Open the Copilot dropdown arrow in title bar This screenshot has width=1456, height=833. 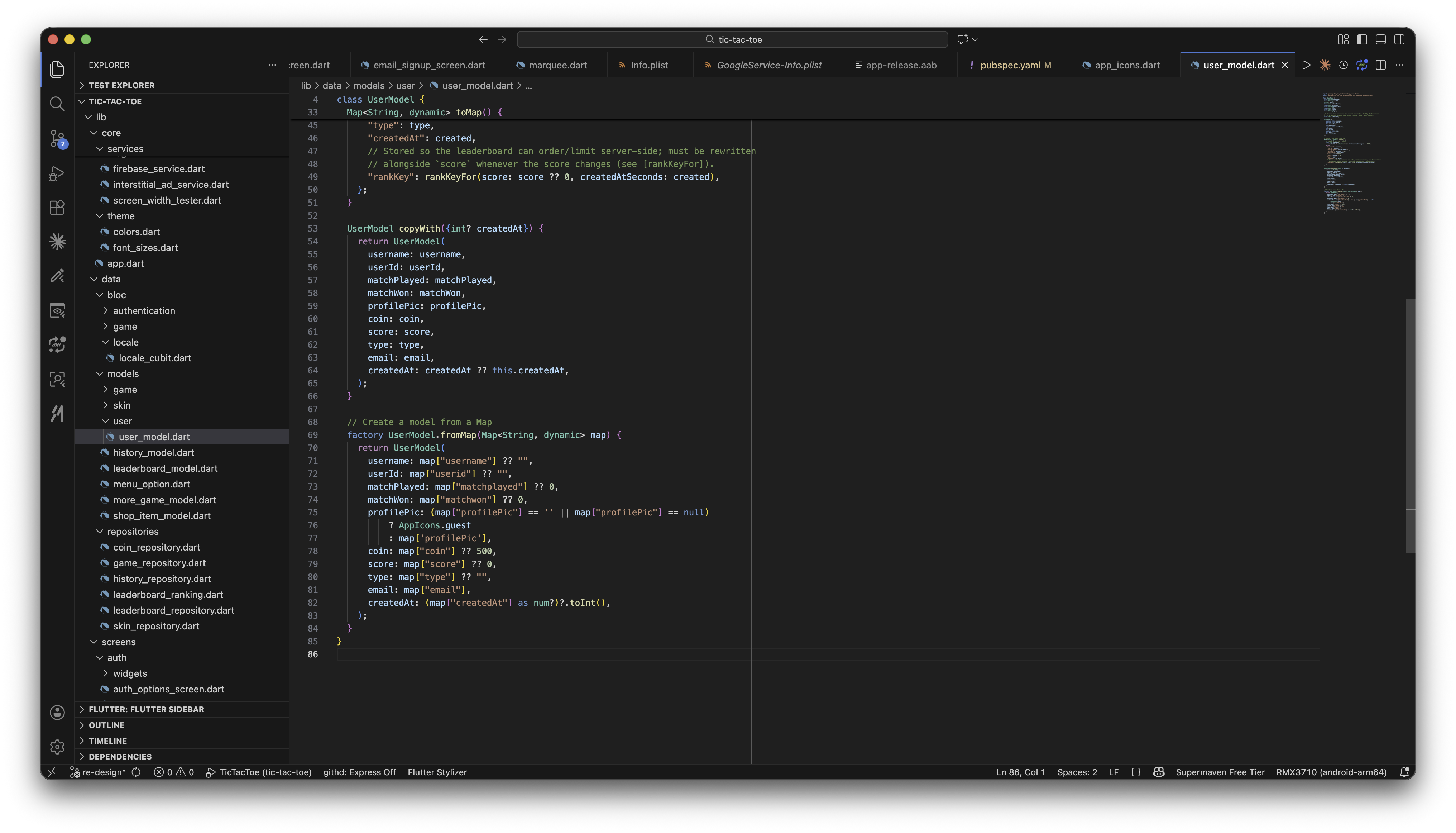[x=975, y=39]
